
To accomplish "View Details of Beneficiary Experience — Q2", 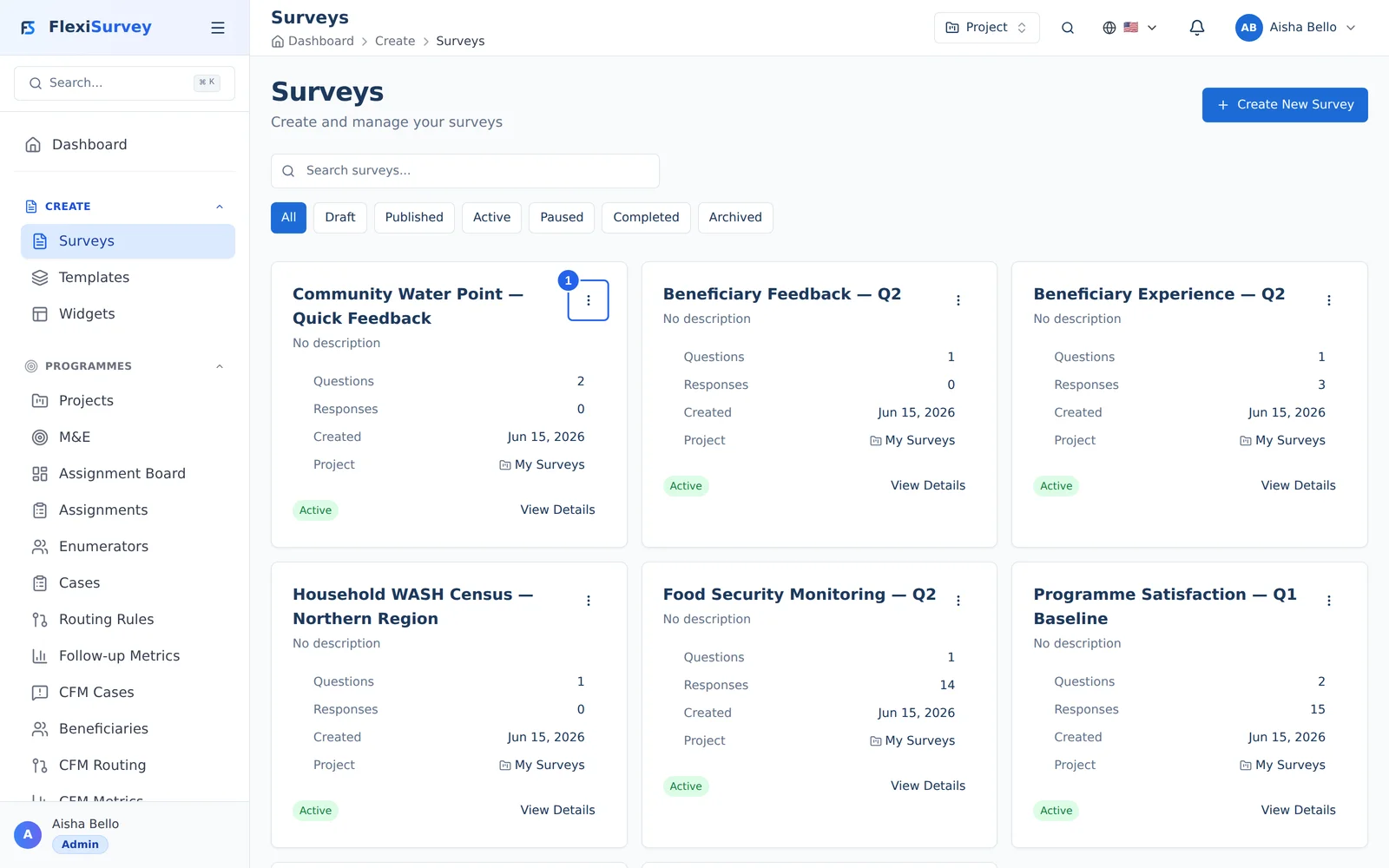I will point(1298,486).
